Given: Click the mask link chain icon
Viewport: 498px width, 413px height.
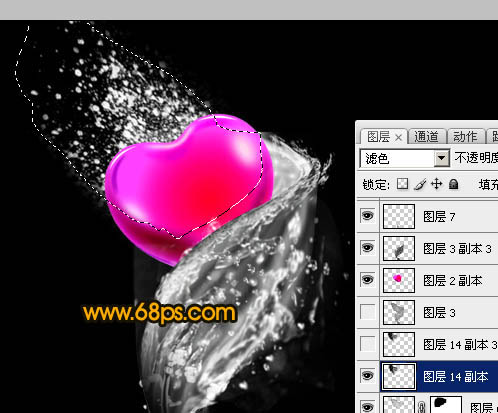Looking at the screenshot, I should coord(422,407).
